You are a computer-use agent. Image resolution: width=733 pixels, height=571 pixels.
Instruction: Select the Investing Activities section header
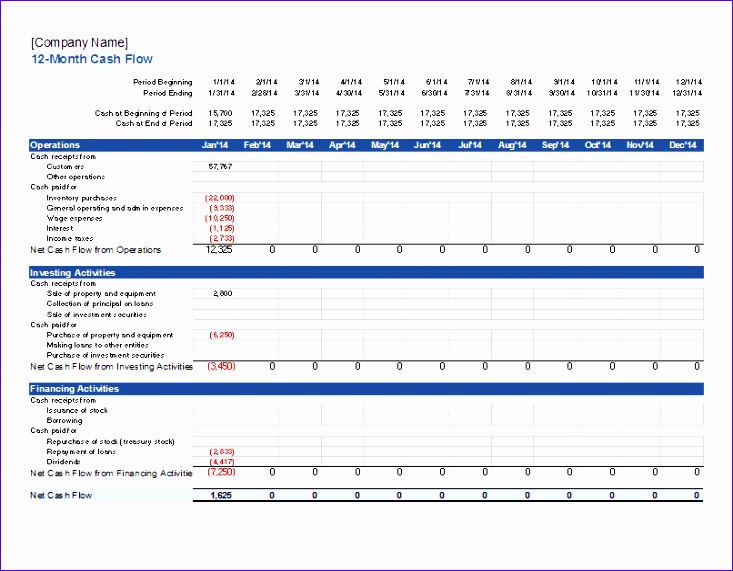[72, 273]
